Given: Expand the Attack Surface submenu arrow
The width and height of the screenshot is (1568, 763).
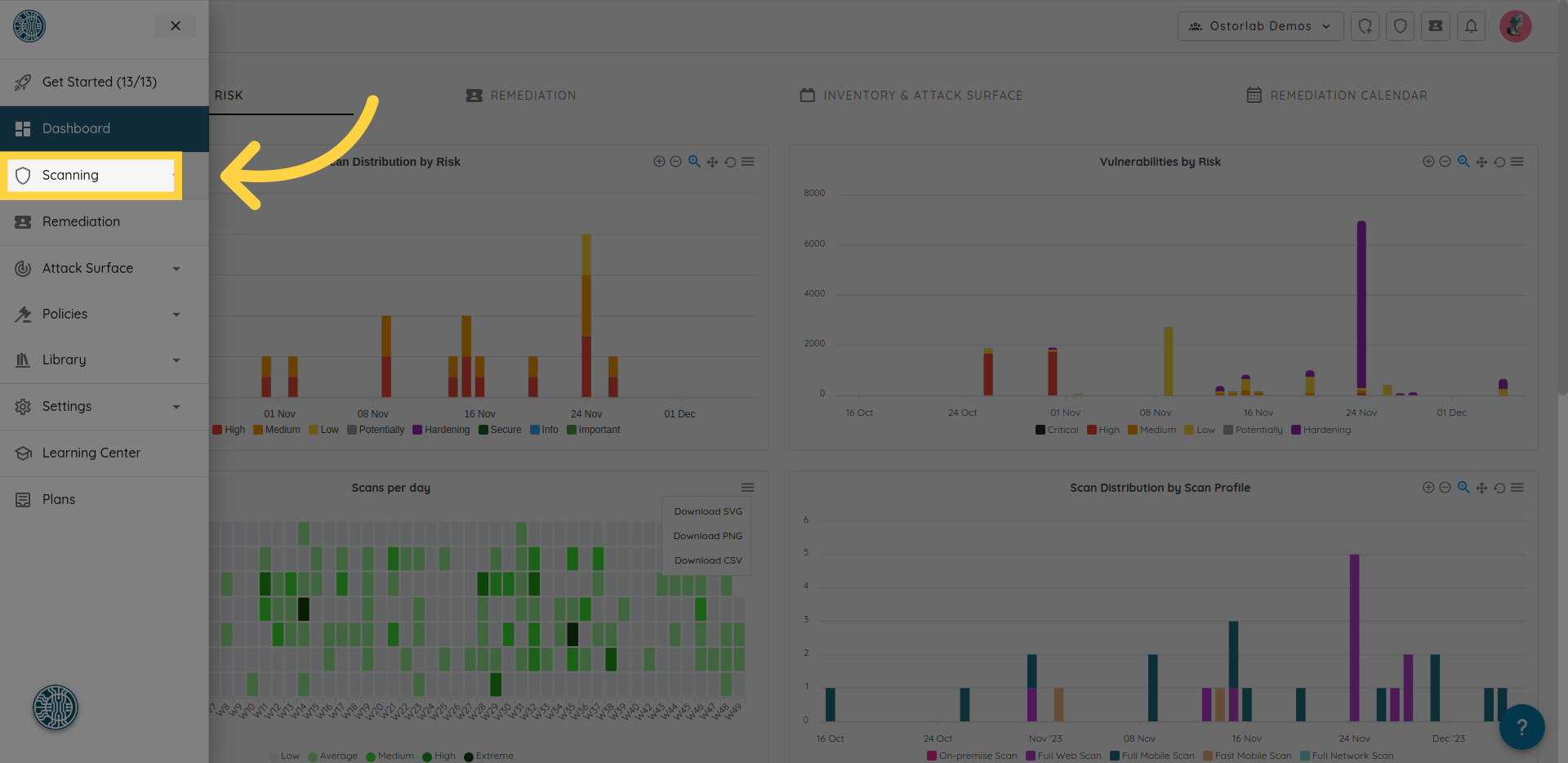Looking at the screenshot, I should click(x=176, y=269).
